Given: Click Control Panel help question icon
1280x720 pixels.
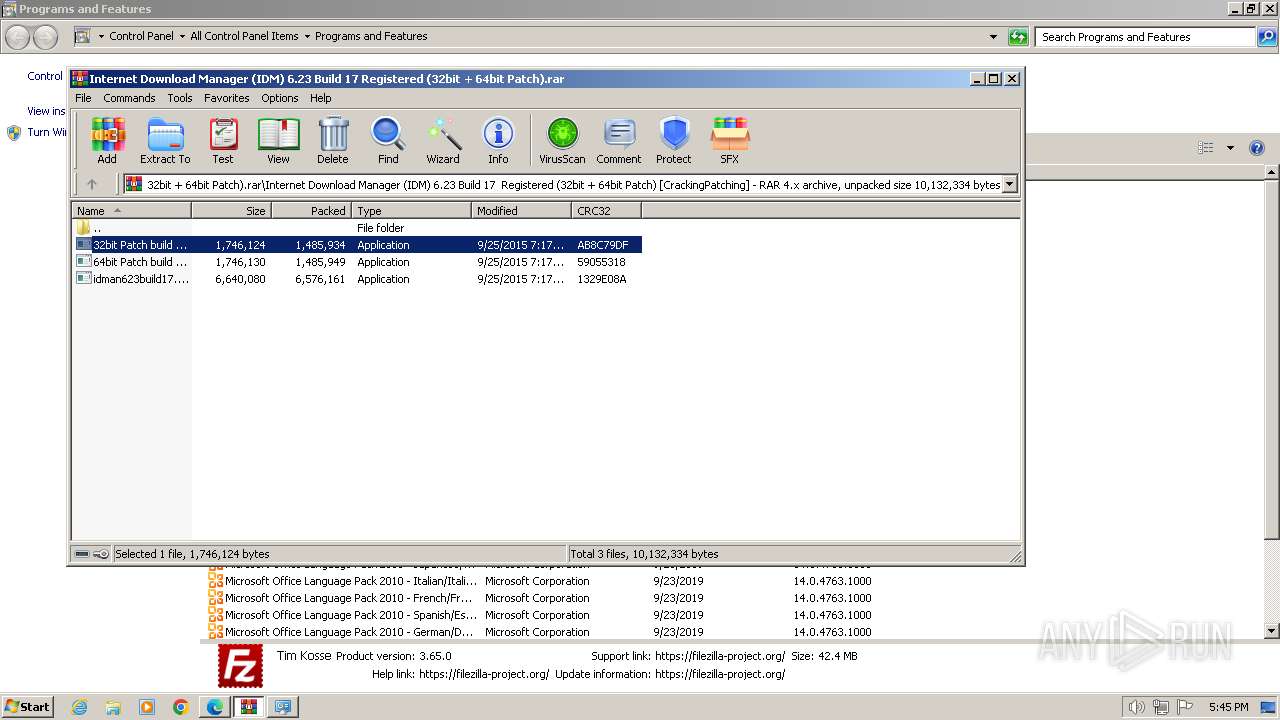Looking at the screenshot, I should (x=1257, y=148).
